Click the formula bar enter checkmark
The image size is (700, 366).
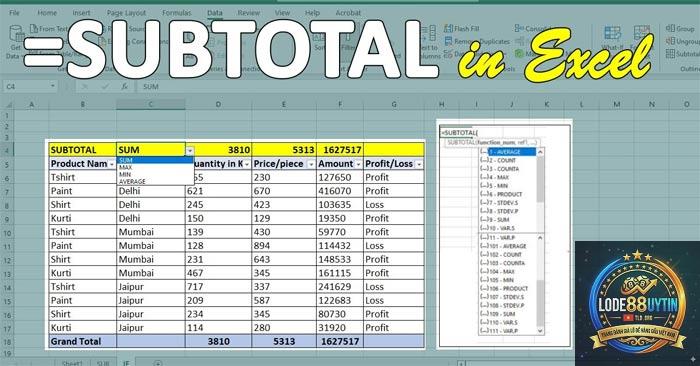point(105,87)
